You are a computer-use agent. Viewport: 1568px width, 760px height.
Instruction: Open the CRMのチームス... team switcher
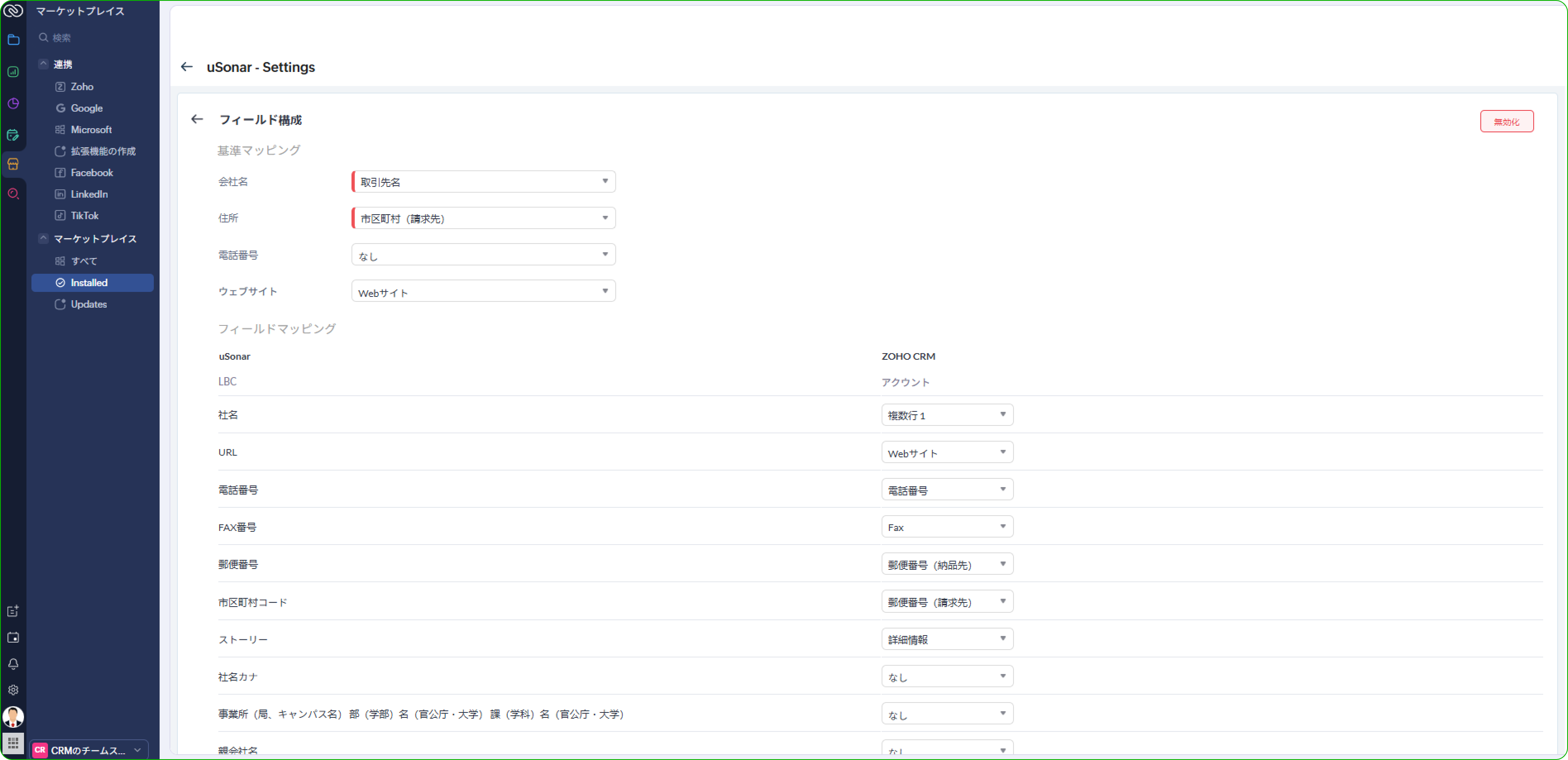[x=89, y=750]
